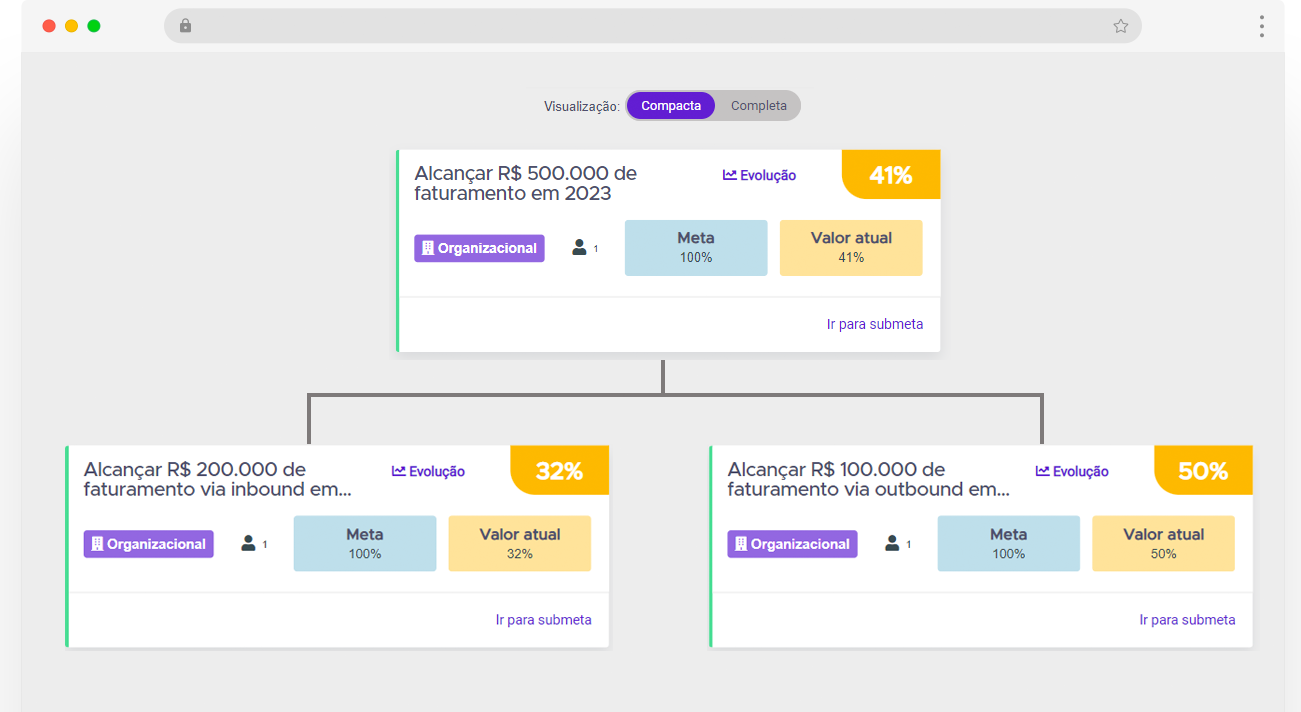Open the browser three-dot menu
This screenshot has height=712, width=1301.
pyautogui.click(x=1262, y=26)
